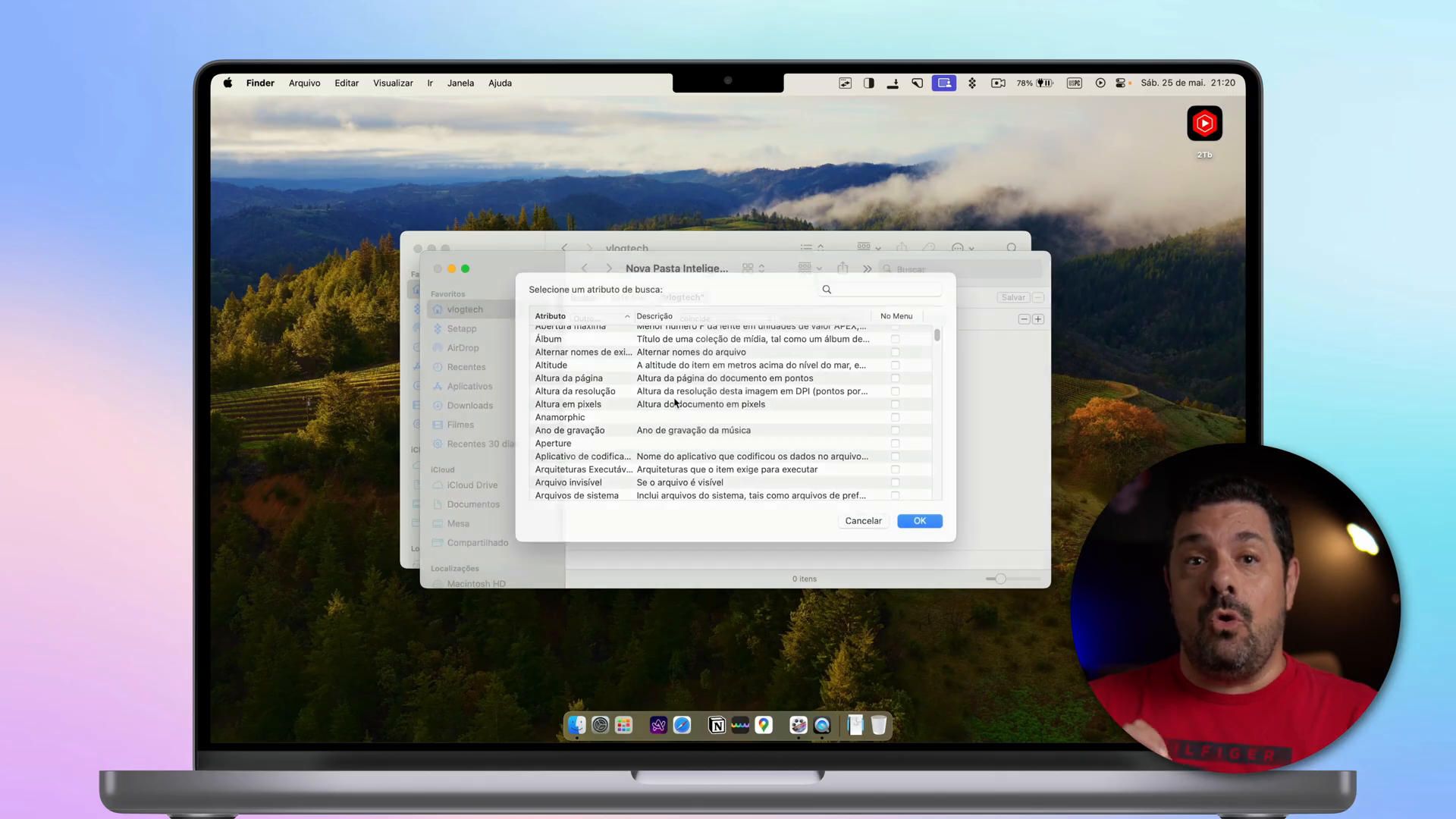Click the Safari icon in the dock
This screenshot has height=819, width=1456.
682,725
